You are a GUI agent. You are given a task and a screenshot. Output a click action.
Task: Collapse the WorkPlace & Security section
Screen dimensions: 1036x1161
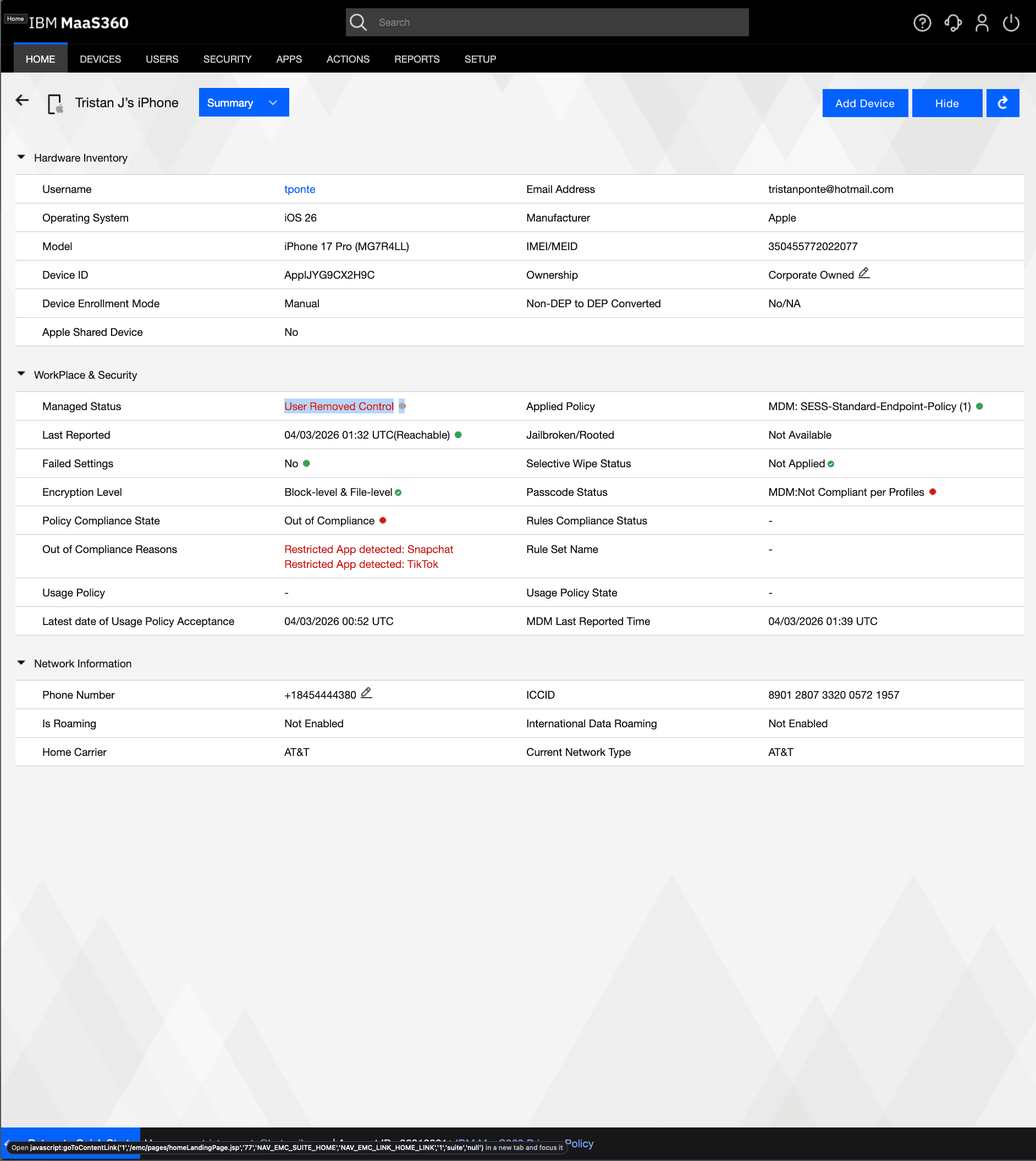(x=21, y=374)
